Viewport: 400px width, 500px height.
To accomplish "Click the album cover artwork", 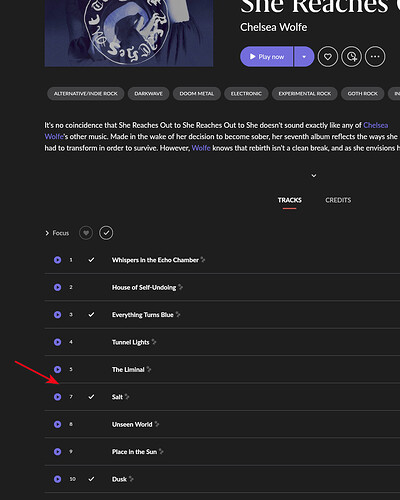I will 129,33.
